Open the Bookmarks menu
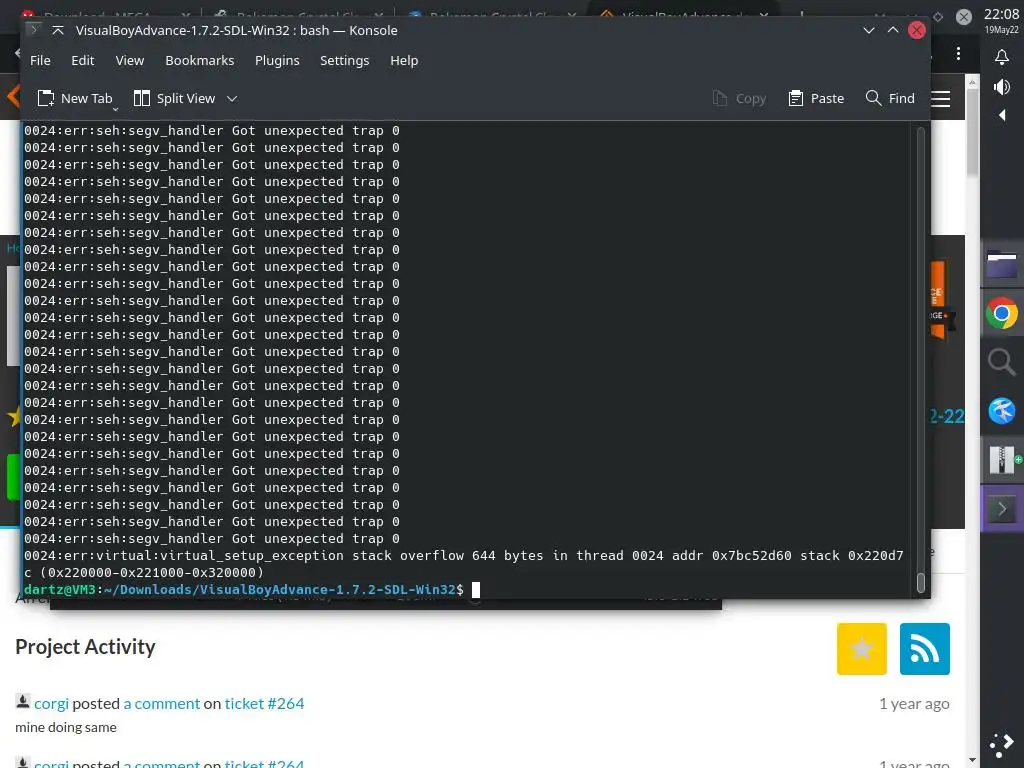This screenshot has width=1024, height=768. 199,60
